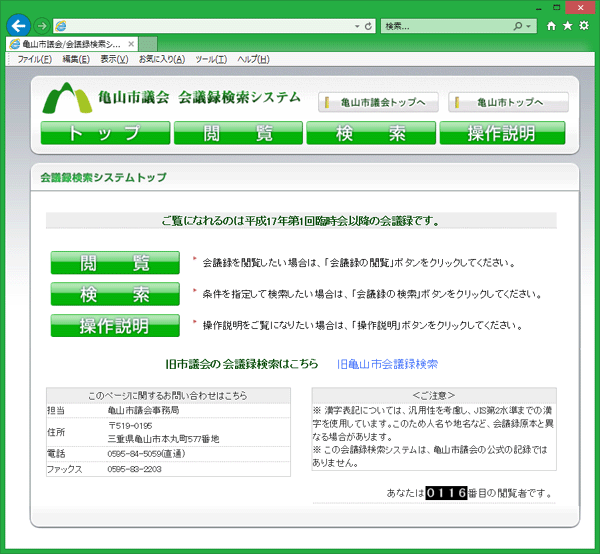Click the このページに関するお問い合わせはこちら table header
The image size is (600, 554).
pos(168,395)
